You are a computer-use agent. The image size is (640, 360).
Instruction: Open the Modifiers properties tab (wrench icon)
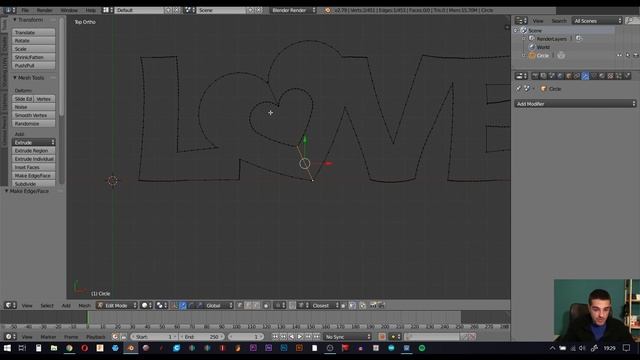click(x=585, y=76)
